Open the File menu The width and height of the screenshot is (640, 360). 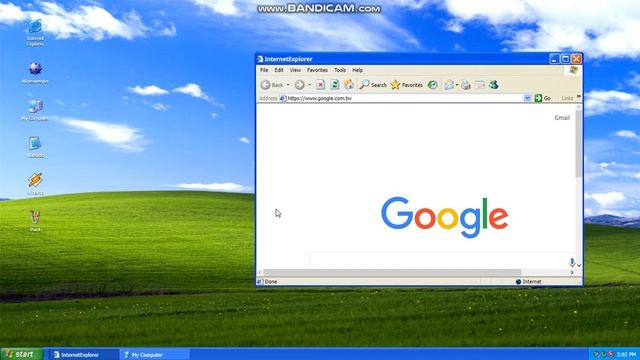pos(264,70)
